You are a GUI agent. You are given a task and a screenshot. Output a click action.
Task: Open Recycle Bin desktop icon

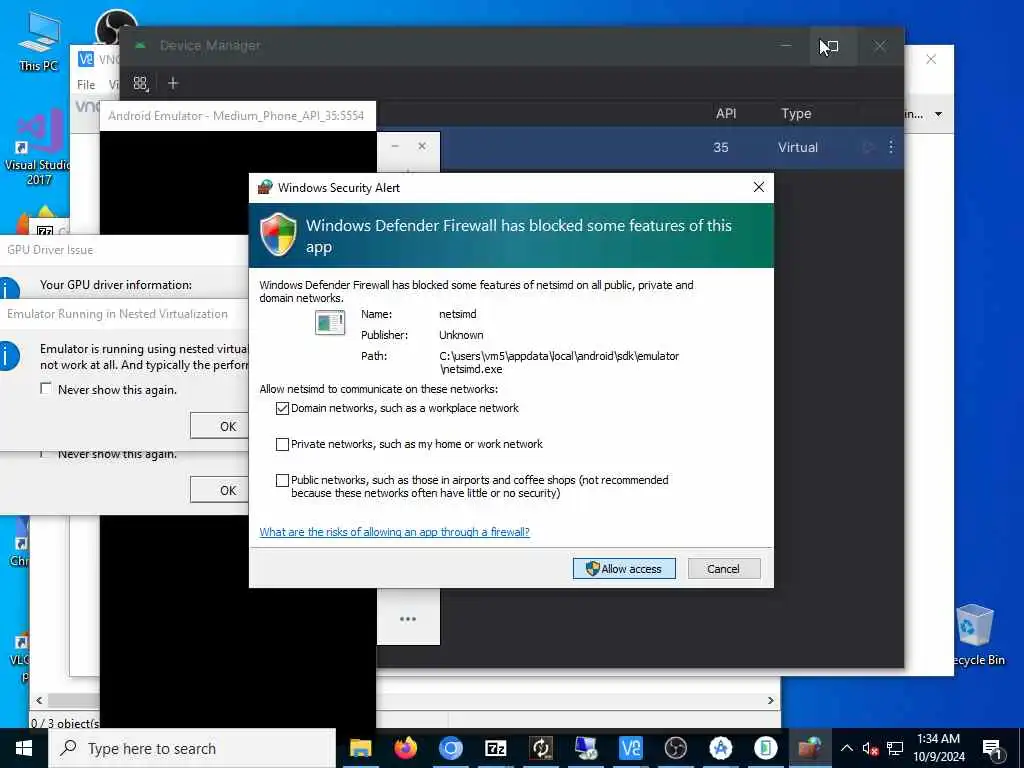[x=975, y=635]
